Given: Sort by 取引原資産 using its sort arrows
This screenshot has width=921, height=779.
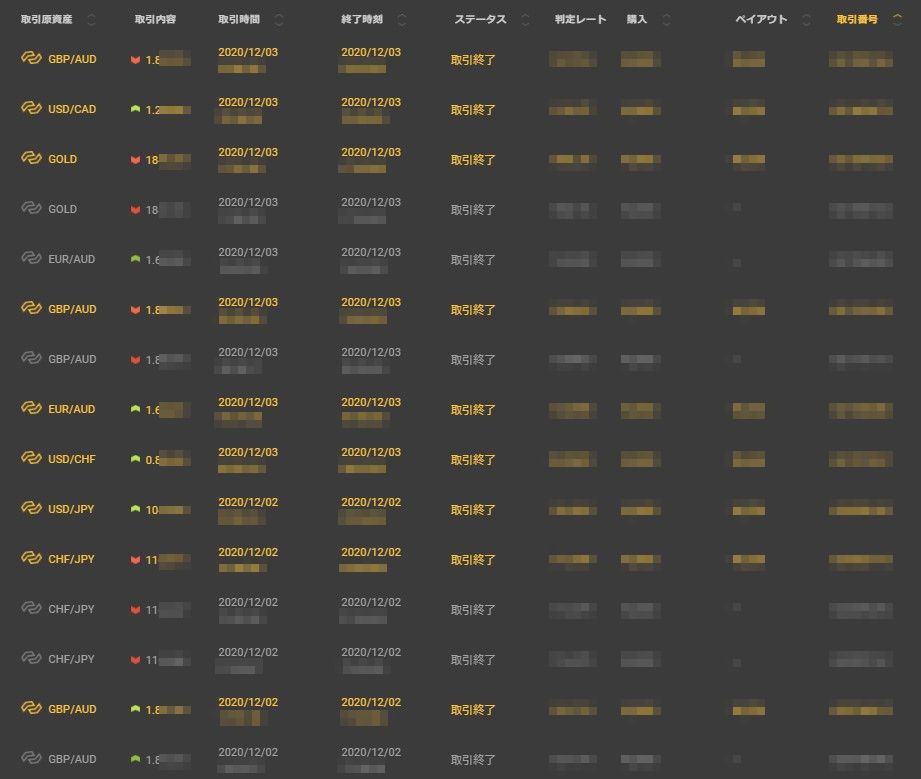Looking at the screenshot, I should pyautogui.click(x=92, y=20).
